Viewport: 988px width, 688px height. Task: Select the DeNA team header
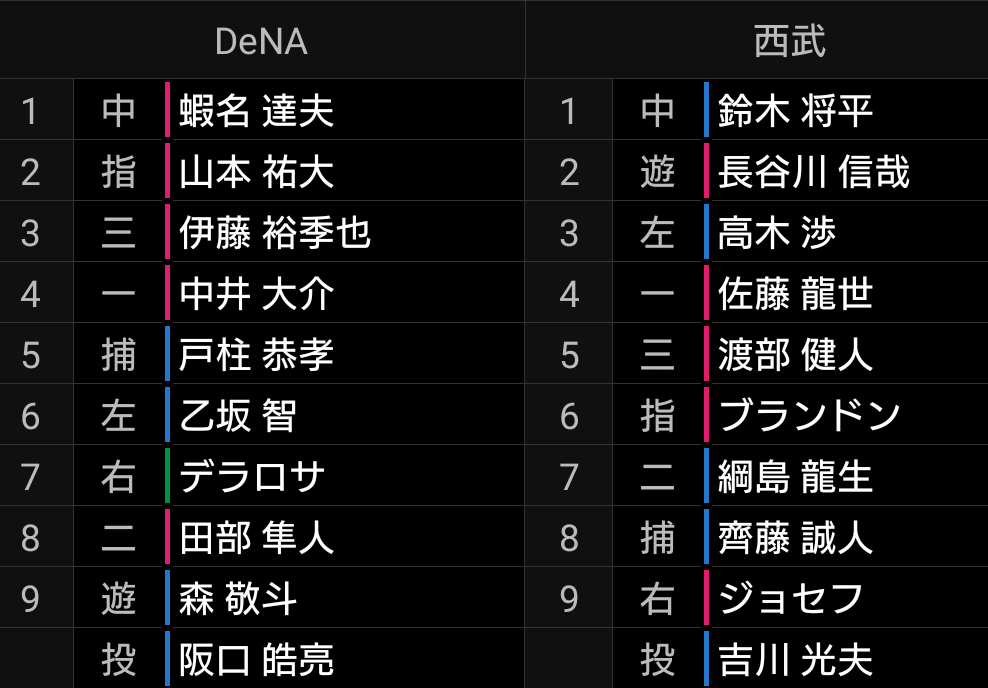click(x=261, y=41)
